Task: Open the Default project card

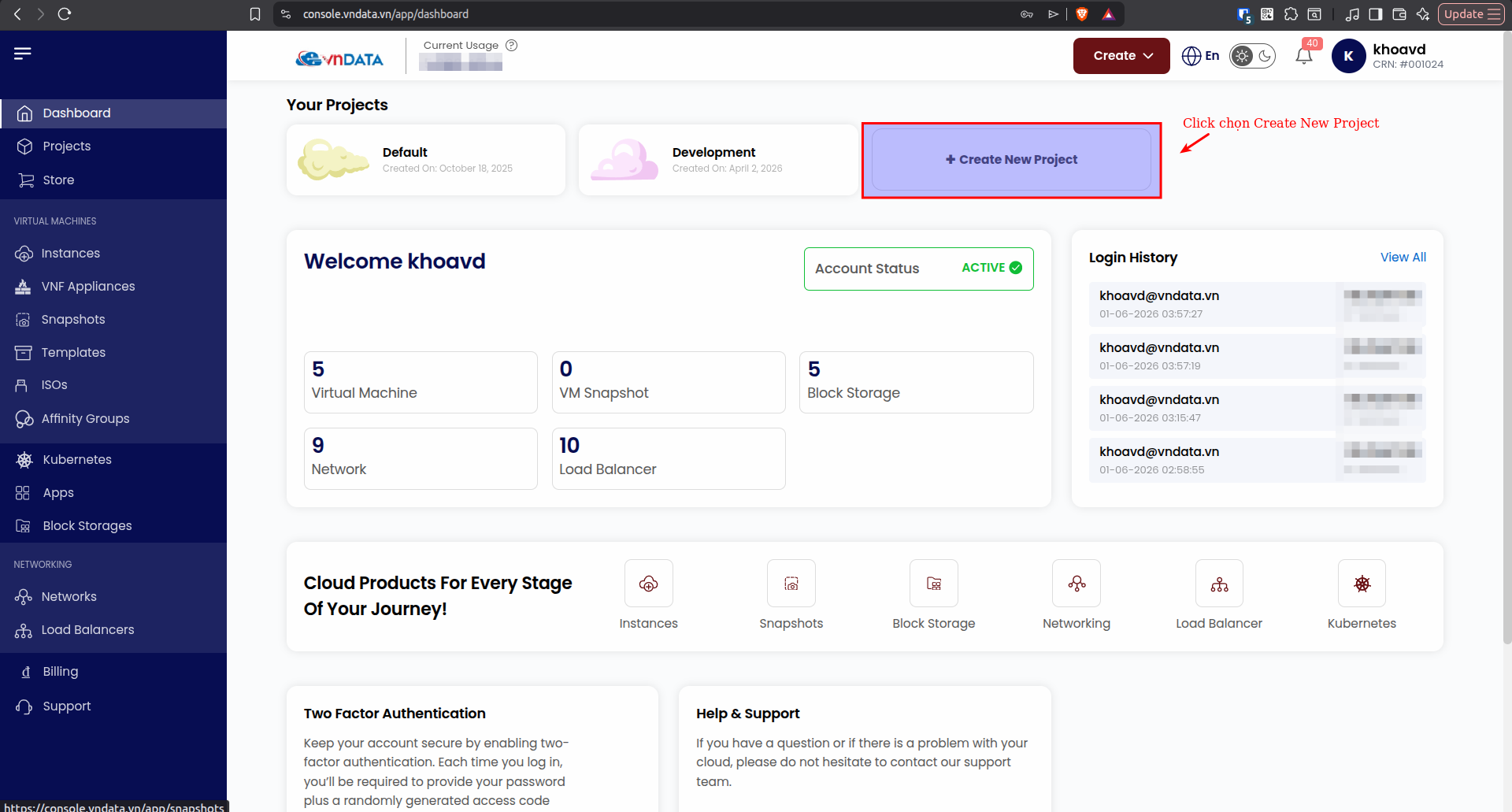Action: pyautogui.click(x=426, y=160)
